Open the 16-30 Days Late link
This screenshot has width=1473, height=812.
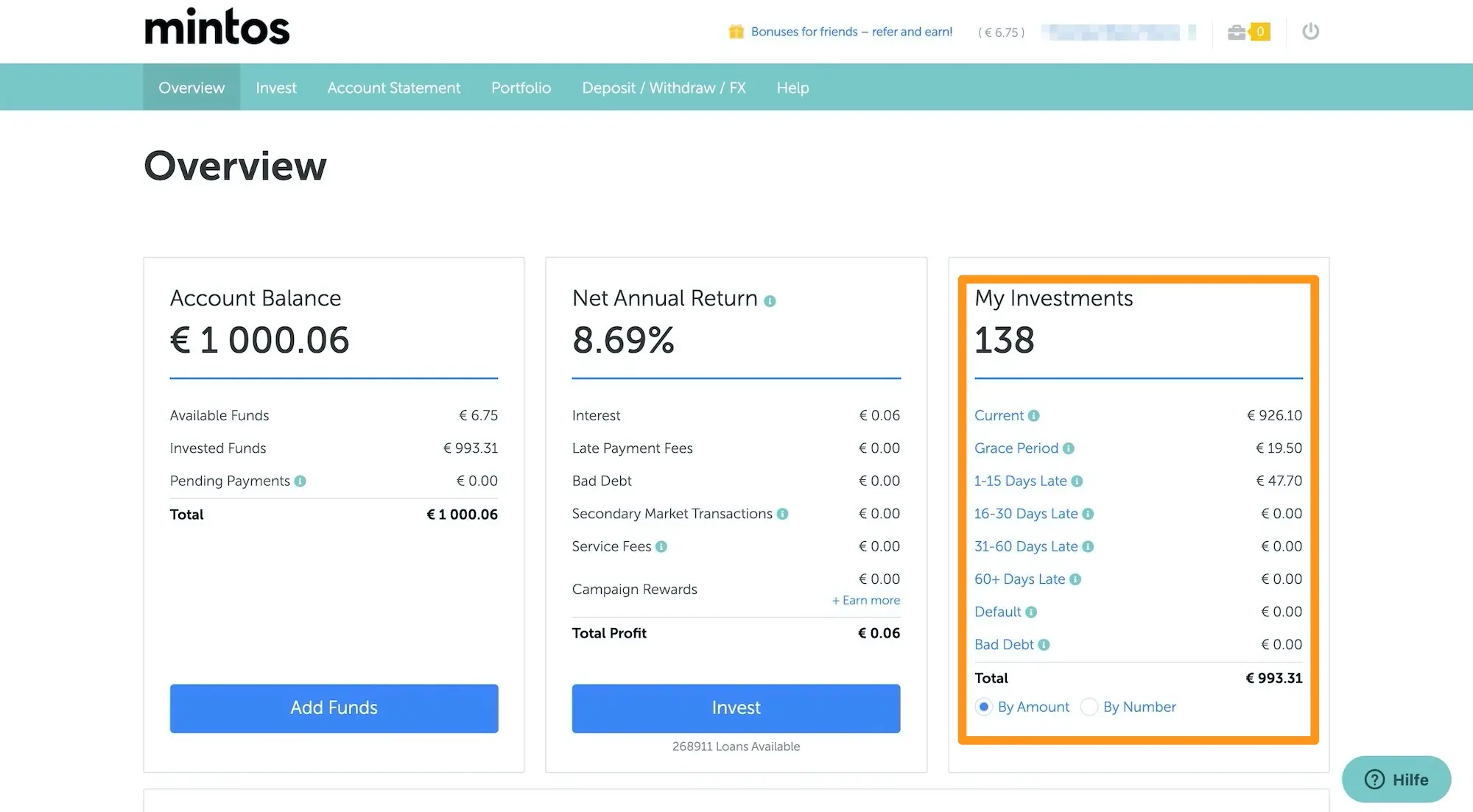1026,514
